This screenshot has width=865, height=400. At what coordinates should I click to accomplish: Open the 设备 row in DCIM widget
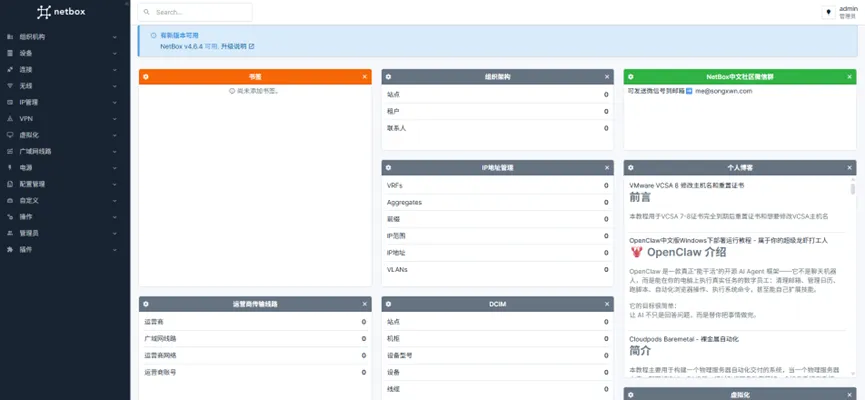click(498, 372)
